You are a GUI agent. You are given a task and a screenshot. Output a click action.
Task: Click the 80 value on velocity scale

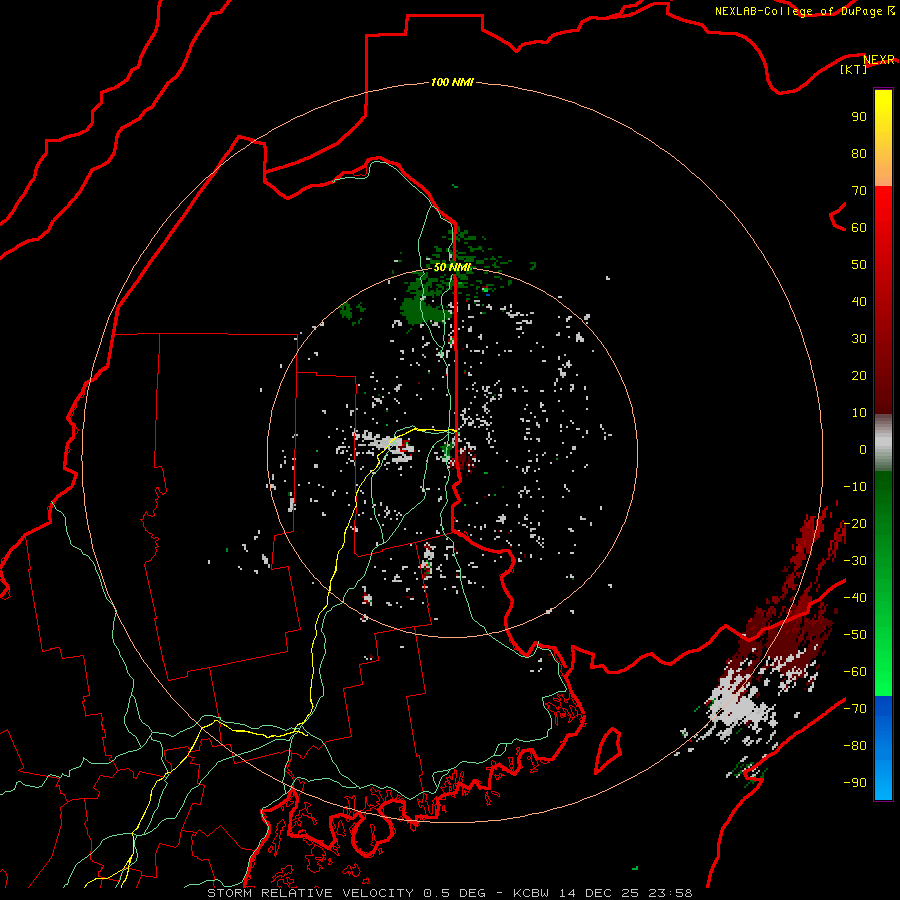(859, 153)
